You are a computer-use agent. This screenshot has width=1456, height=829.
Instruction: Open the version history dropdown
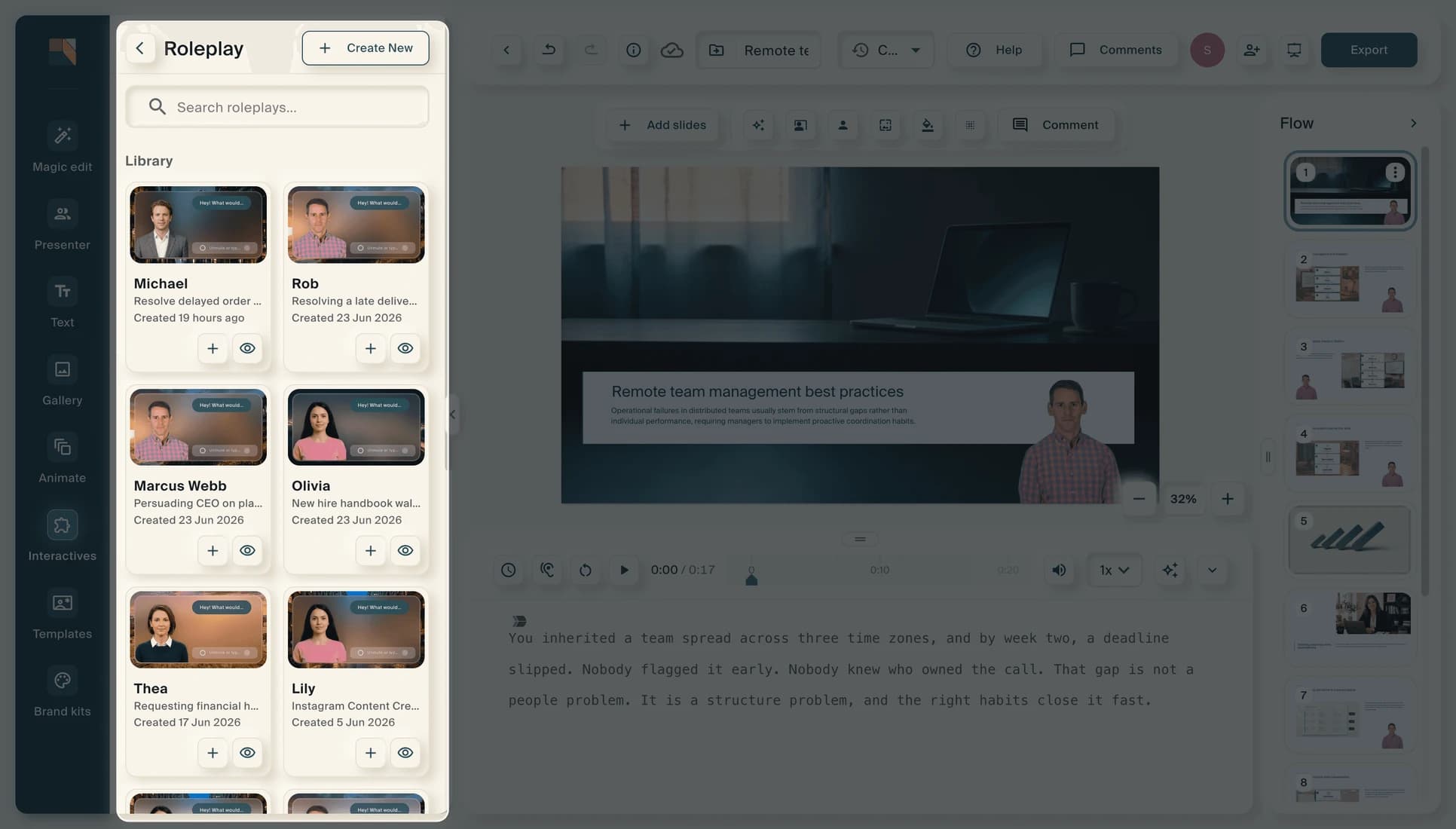pyautogui.click(x=886, y=50)
